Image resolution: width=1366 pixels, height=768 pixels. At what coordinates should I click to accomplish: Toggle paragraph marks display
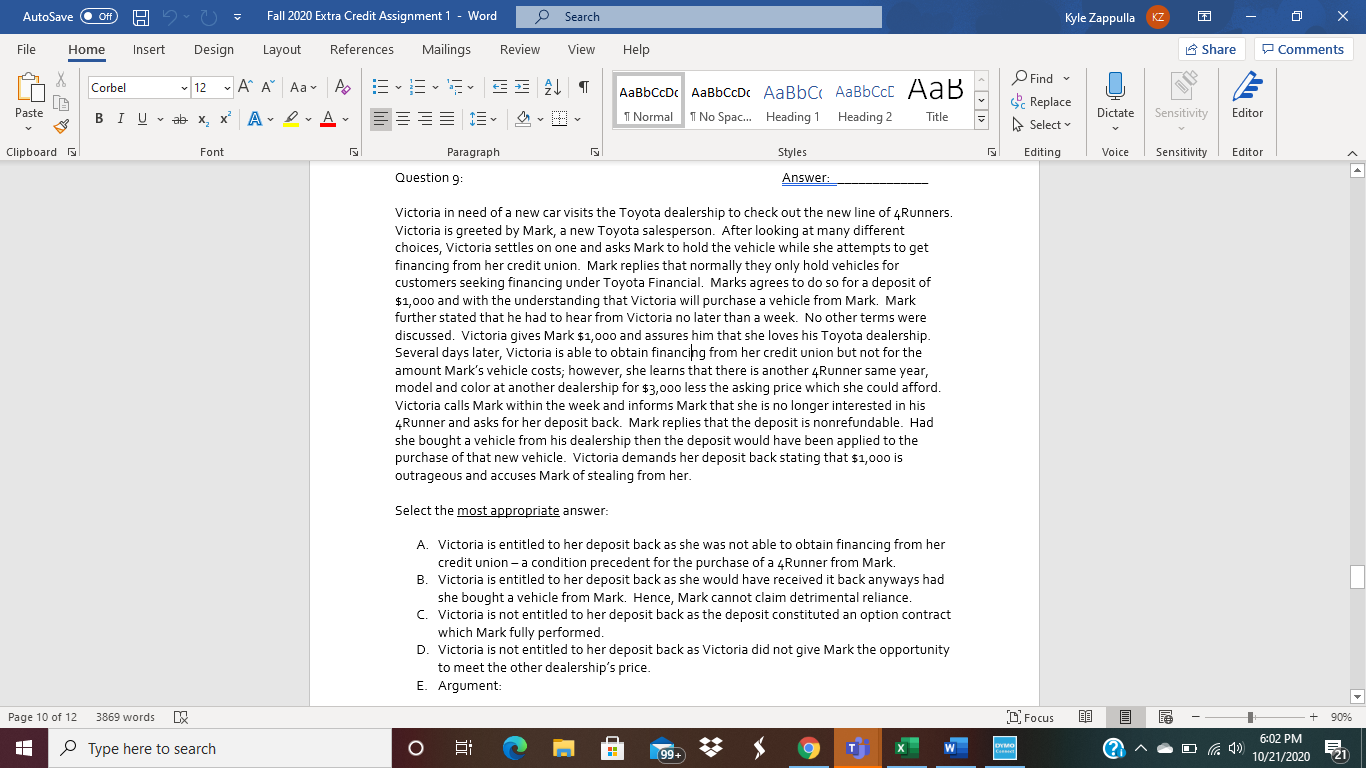584,88
